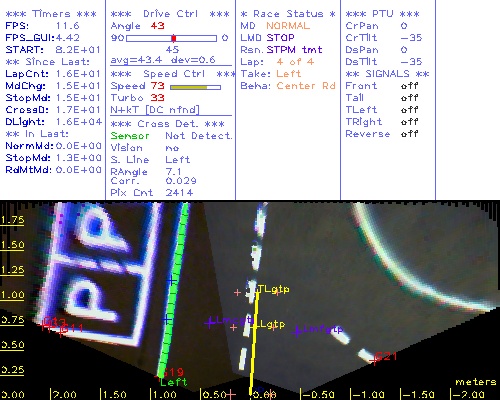The image size is (500, 400).
Task: Toggle the Reverse signal off value
Action: click(x=410, y=134)
